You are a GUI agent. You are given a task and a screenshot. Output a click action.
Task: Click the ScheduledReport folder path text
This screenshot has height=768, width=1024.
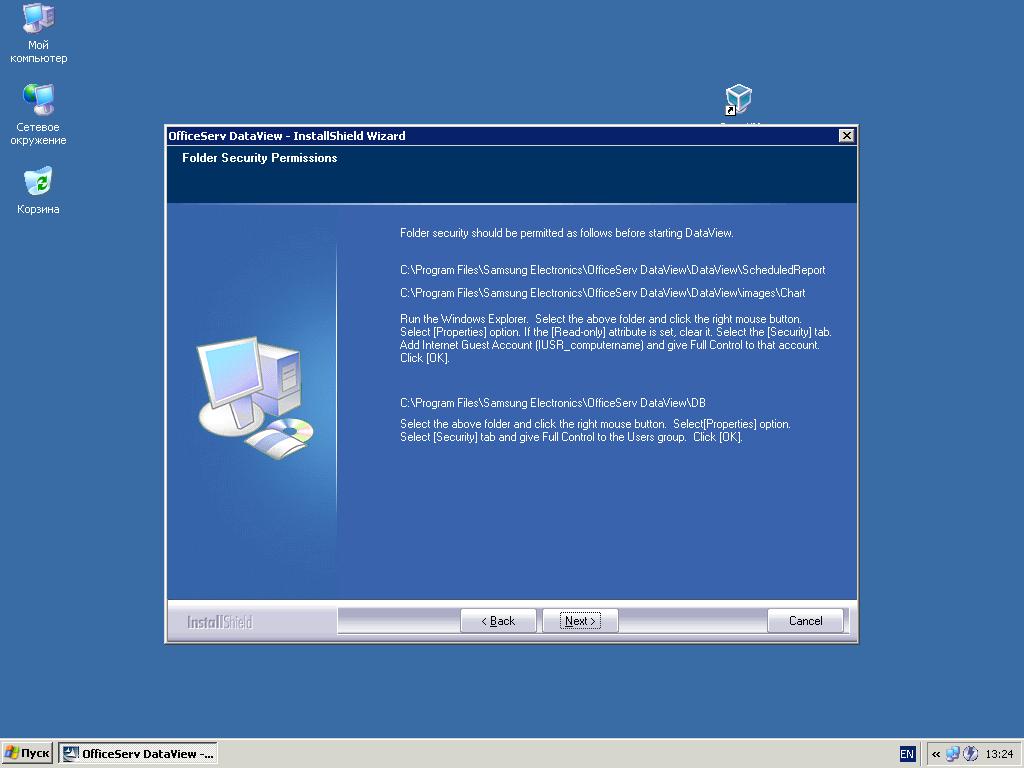coord(612,270)
